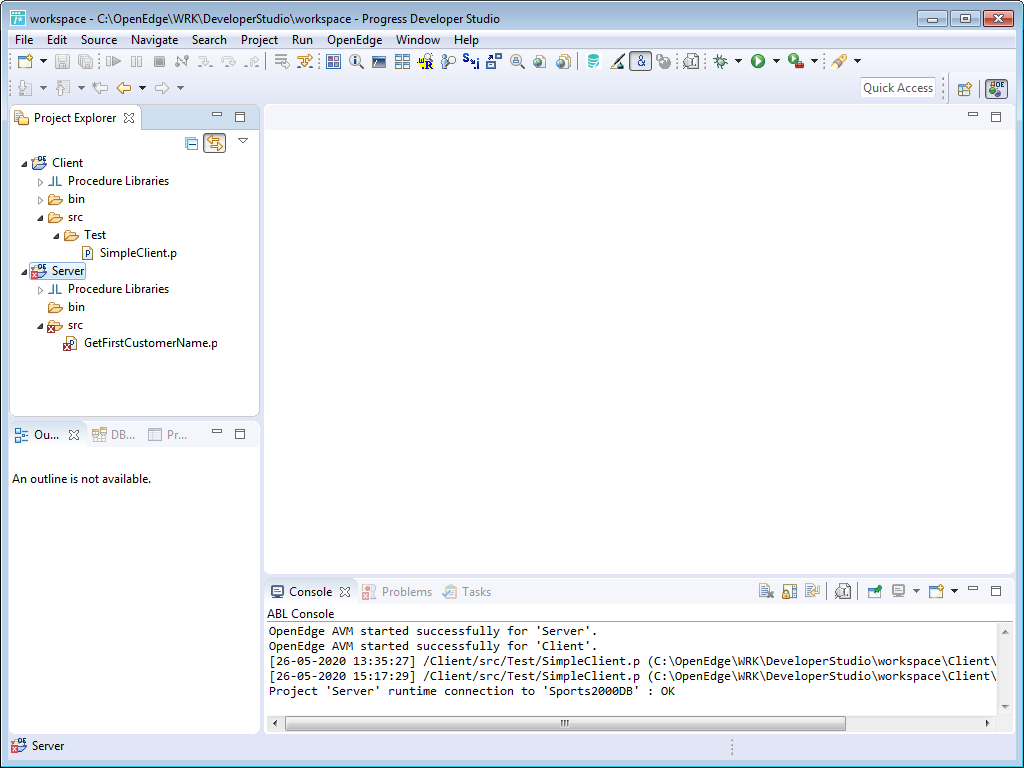Click the pen-nib annotation toolbar icon
The height and width of the screenshot is (768, 1024).
click(839, 61)
